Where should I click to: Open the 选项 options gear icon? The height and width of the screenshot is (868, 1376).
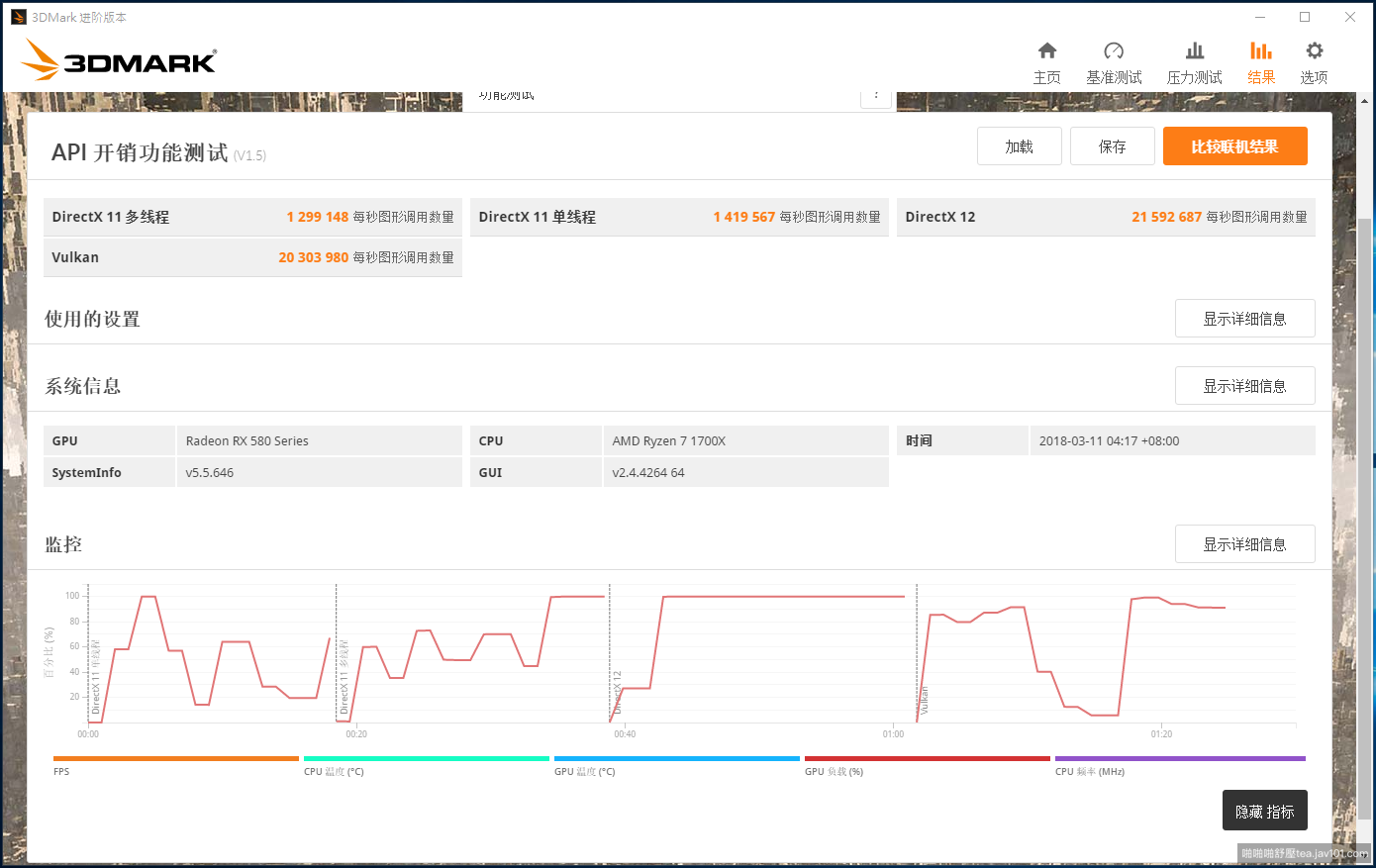pyautogui.click(x=1314, y=51)
